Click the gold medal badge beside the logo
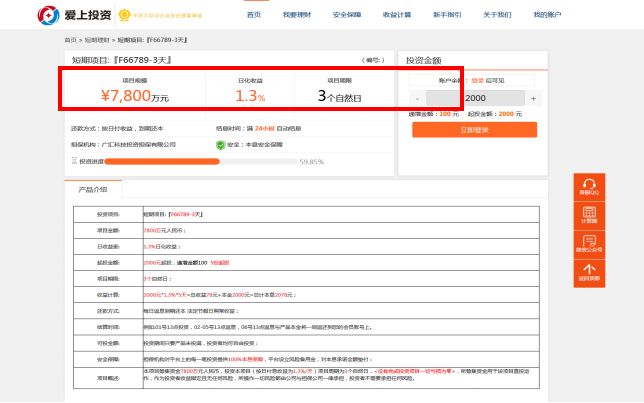This screenshot has width=644, height=403. pyautogui.click(x=124, y=15)
